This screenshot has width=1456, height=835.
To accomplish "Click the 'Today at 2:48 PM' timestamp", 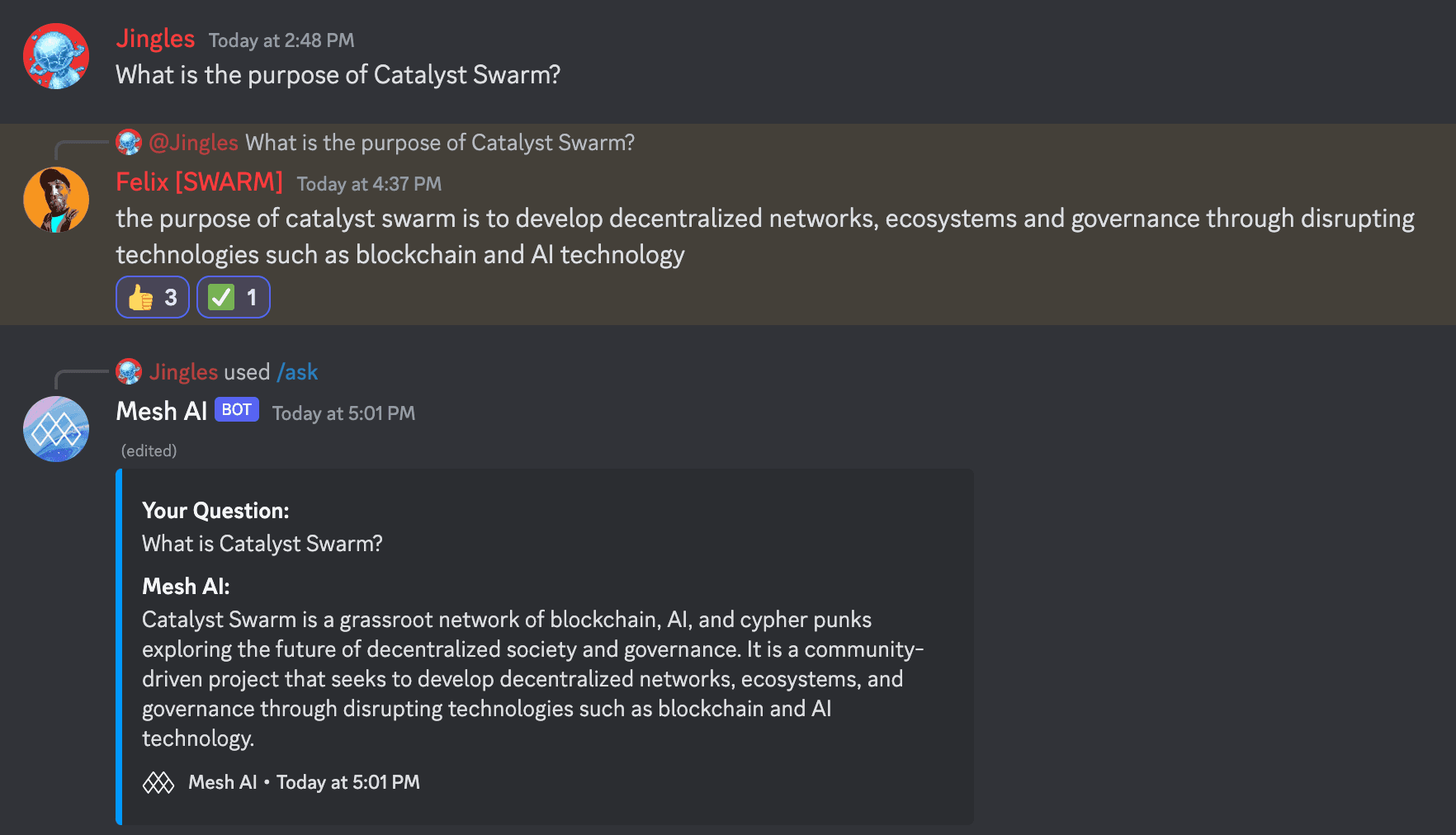I will coord(281,40).
